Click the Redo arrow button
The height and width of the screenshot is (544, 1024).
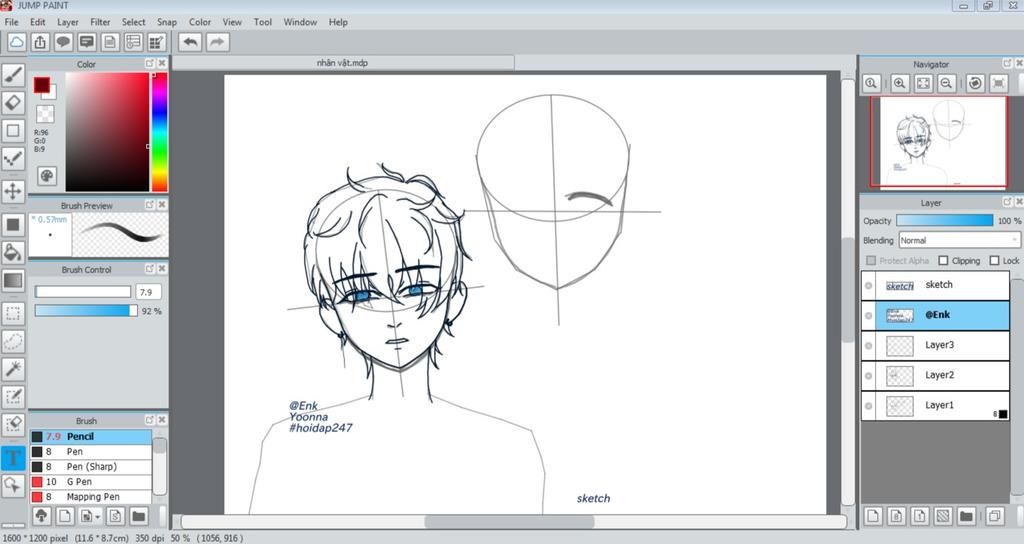coord(217,42)
